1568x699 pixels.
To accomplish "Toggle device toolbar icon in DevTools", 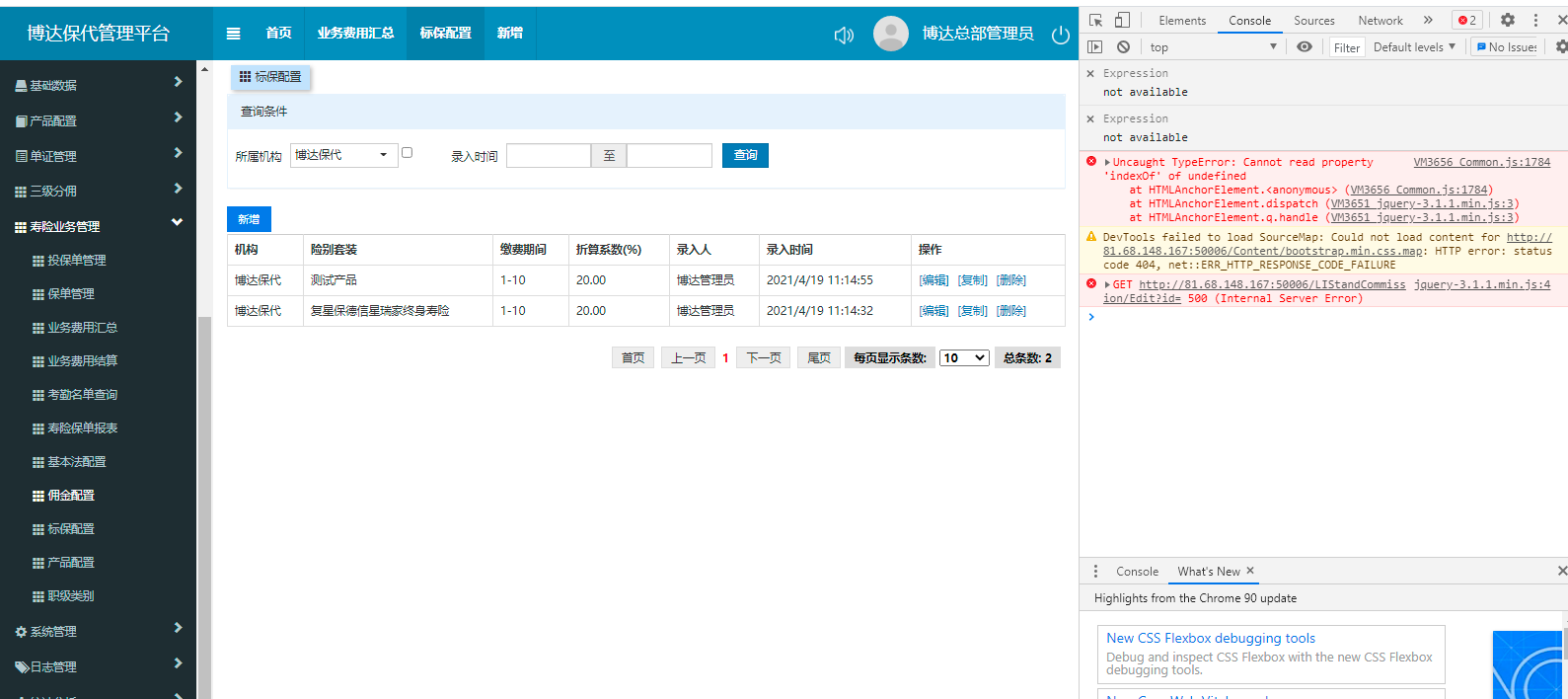I will 1122,20.
